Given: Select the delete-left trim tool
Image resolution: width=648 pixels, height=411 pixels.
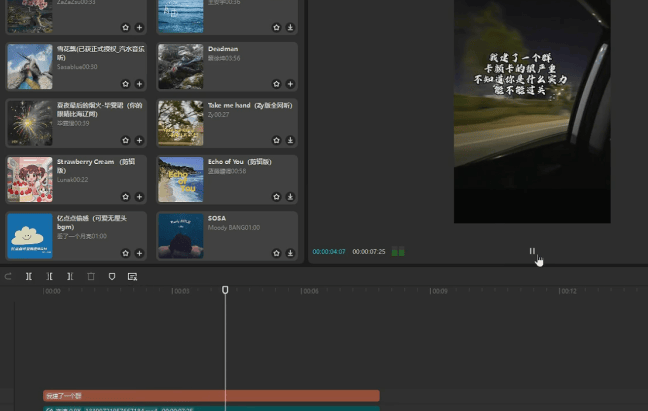Looking at the screenshot, I should [x=49, y=276].
